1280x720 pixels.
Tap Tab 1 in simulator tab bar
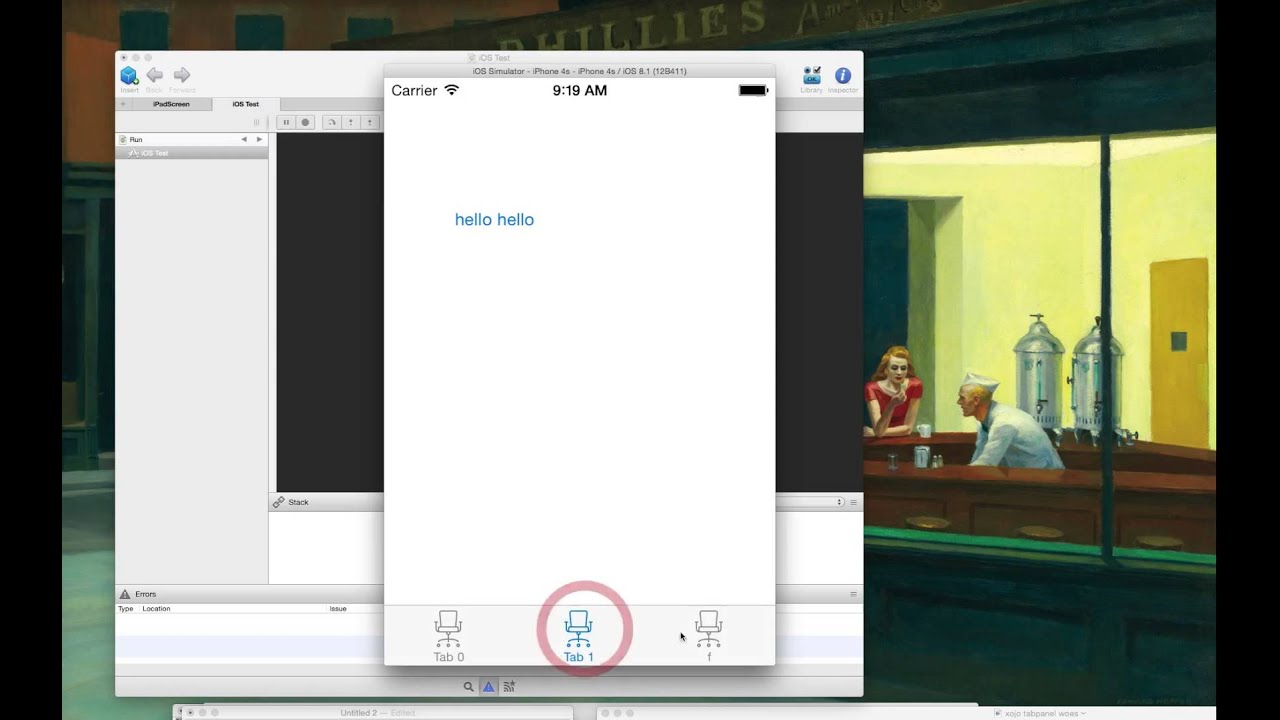pyautogui.click(x=578, y=636)
